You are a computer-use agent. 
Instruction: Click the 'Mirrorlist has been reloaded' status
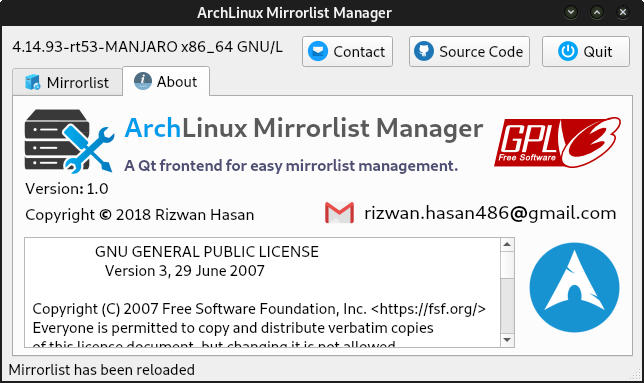(x=101, y=370)
